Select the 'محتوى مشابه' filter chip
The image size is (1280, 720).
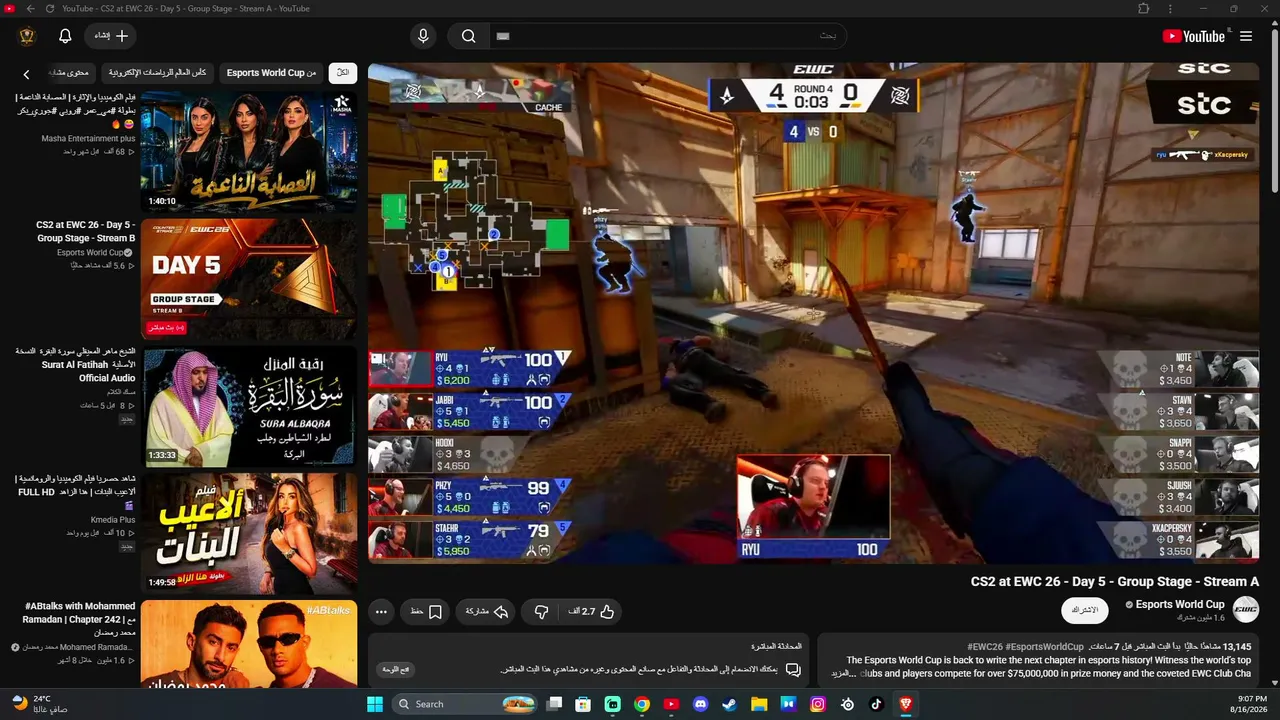pyautogui.click(x=68, y=73)
